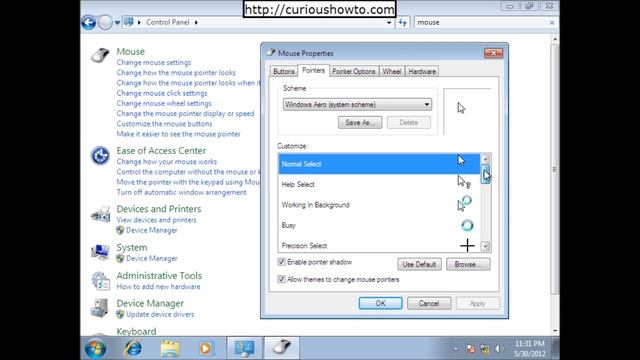Click the Administrative Tools icon
Screen dimensions: 640x360
tap(100, 281)
